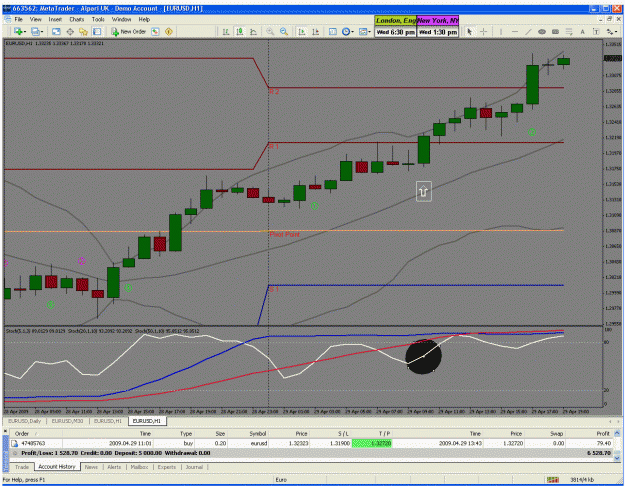Open the News terminal tab
Screen dimensions: 625x486
point(91,467)
